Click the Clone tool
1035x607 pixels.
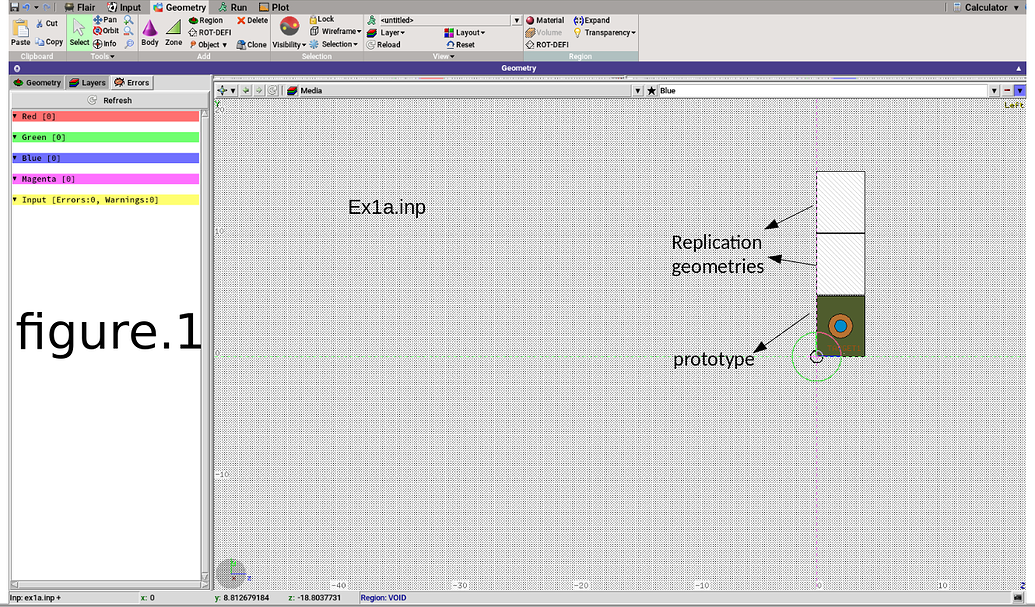tap(251, 44)
